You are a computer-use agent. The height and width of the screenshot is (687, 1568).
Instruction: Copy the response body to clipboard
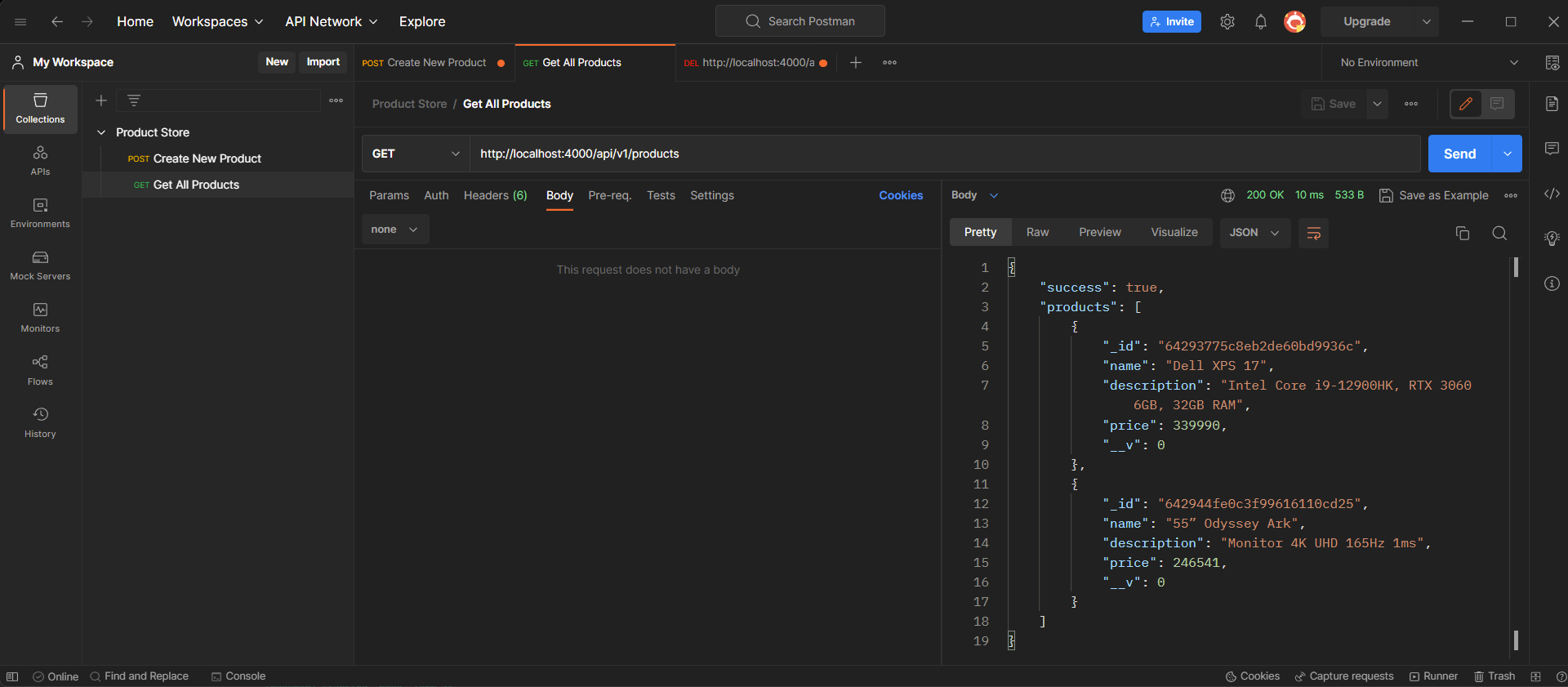point(1462,234)
